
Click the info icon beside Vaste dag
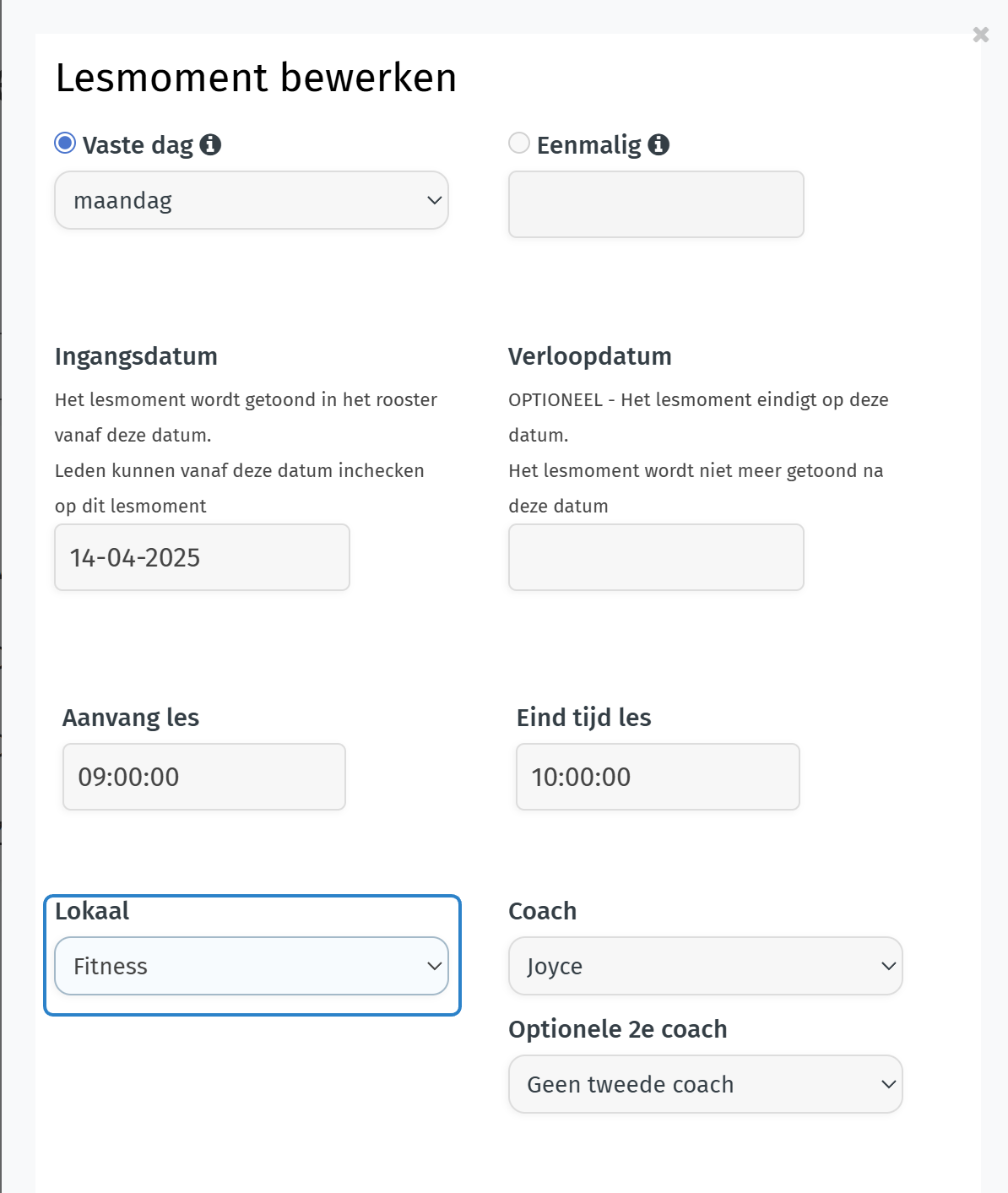click(210, 145)
